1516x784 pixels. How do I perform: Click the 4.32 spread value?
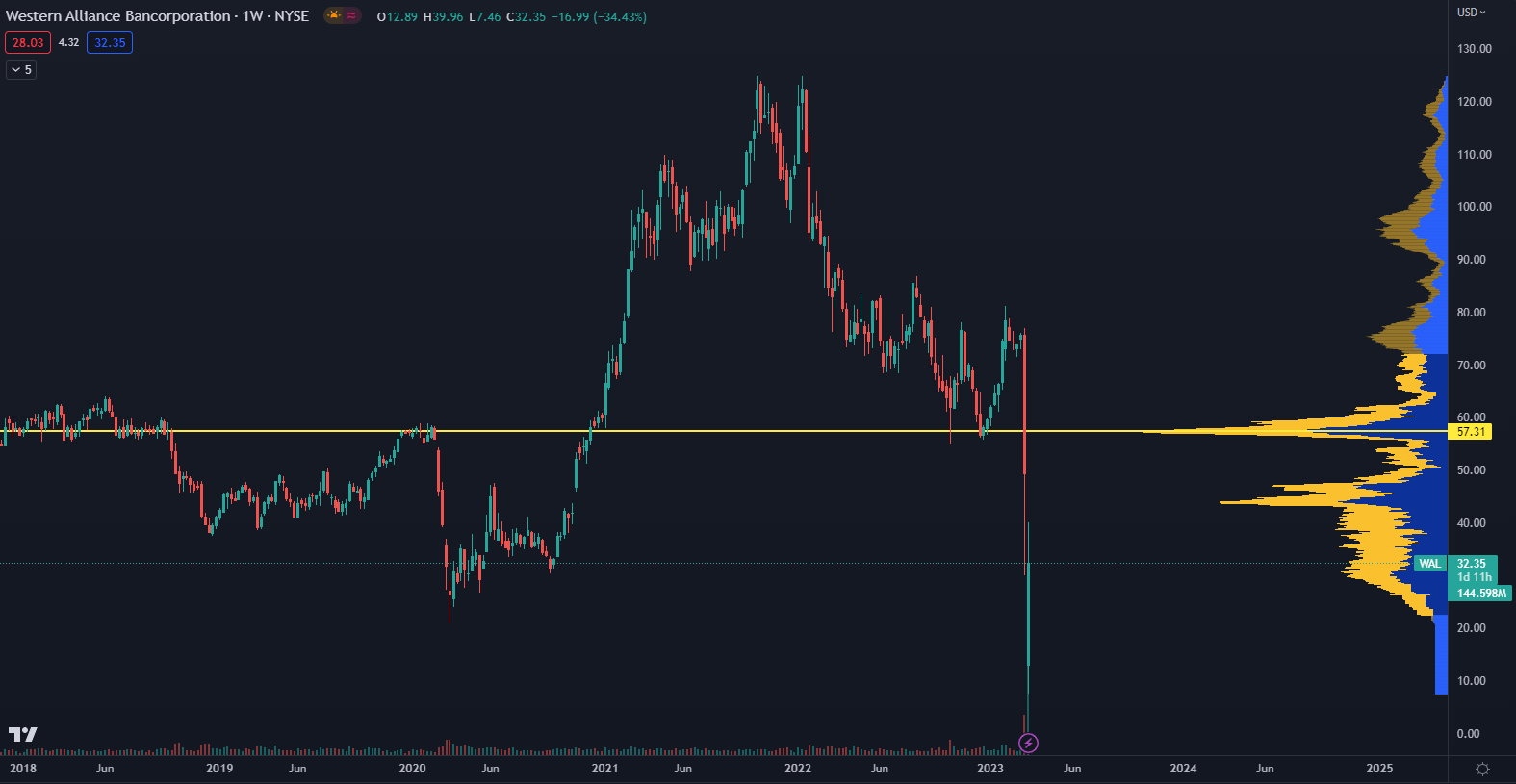point(68,42)
